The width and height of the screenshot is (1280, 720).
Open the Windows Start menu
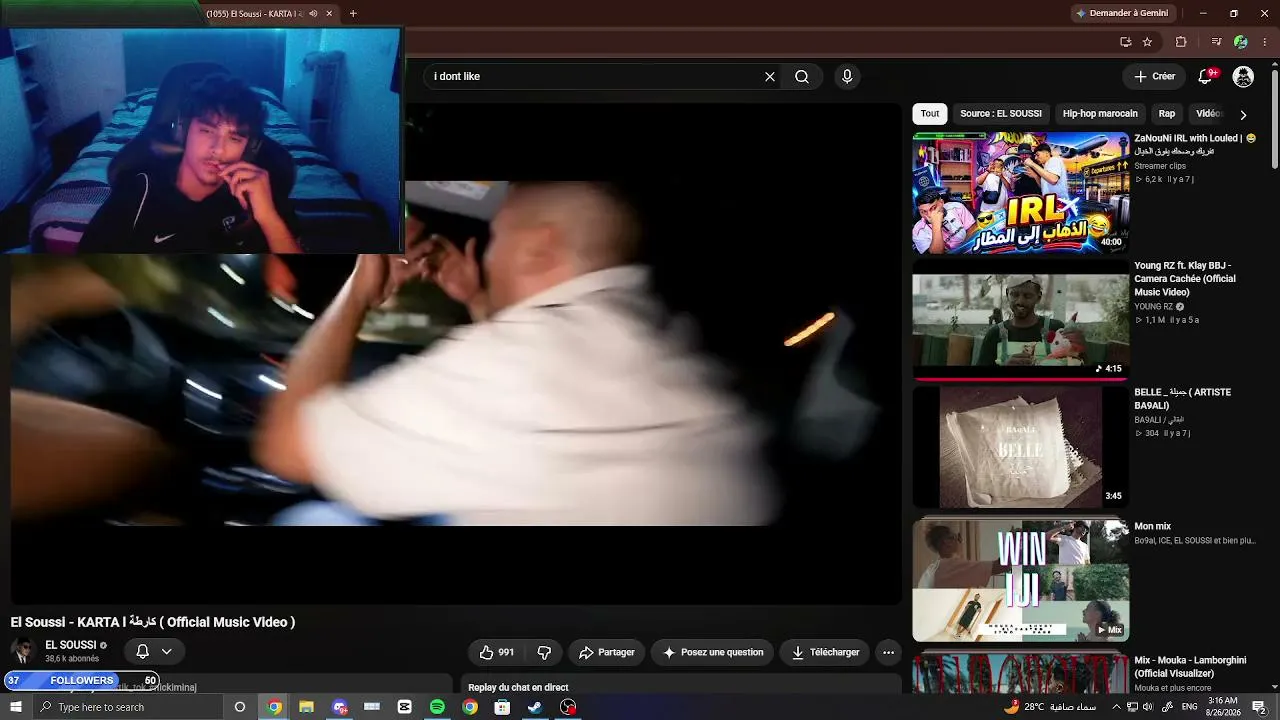tap(15, 707)
